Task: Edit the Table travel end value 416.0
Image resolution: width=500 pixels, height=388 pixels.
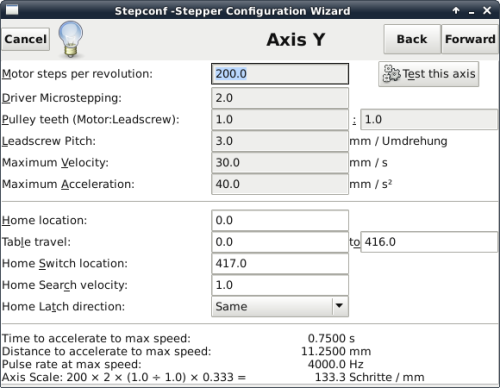Action: click(429, 242)
